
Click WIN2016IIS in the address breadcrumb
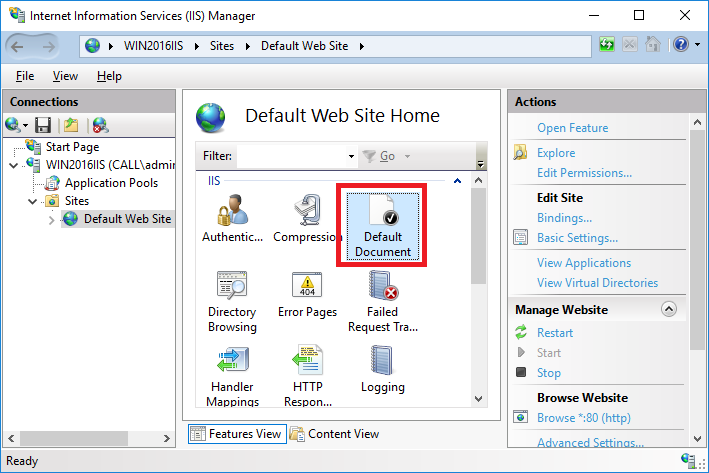(153, 46)
